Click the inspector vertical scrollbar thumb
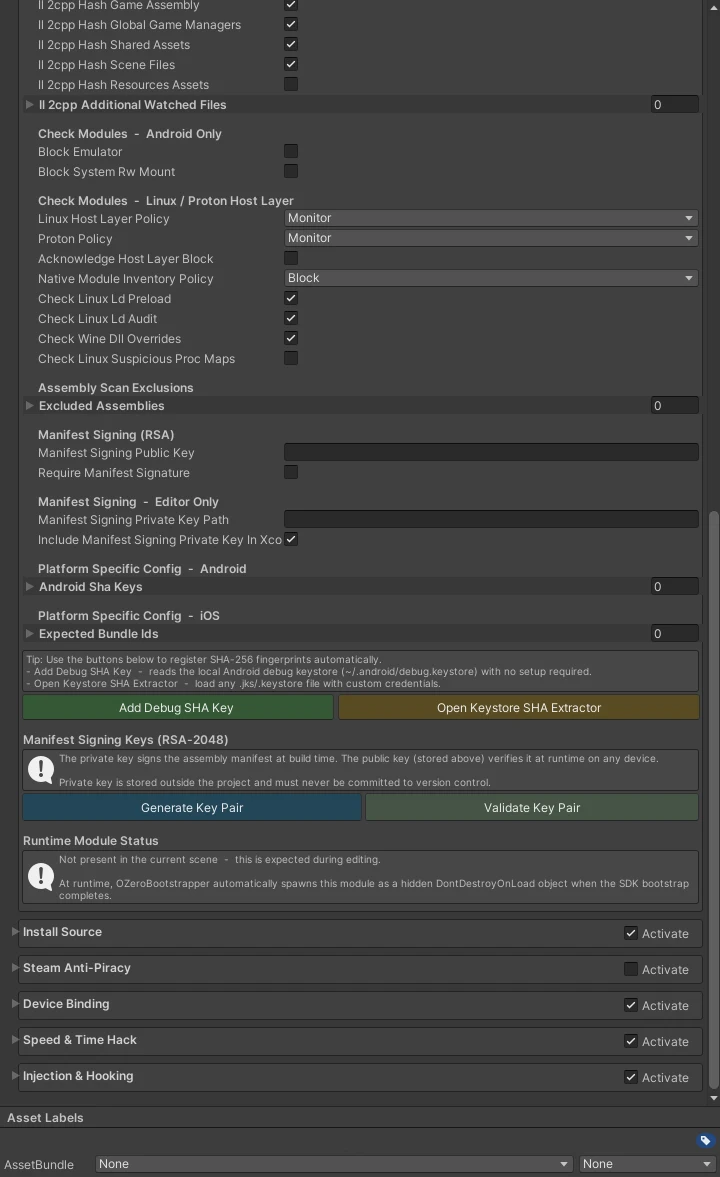The height and width of the screenshot is (1177, 720). 714,800
